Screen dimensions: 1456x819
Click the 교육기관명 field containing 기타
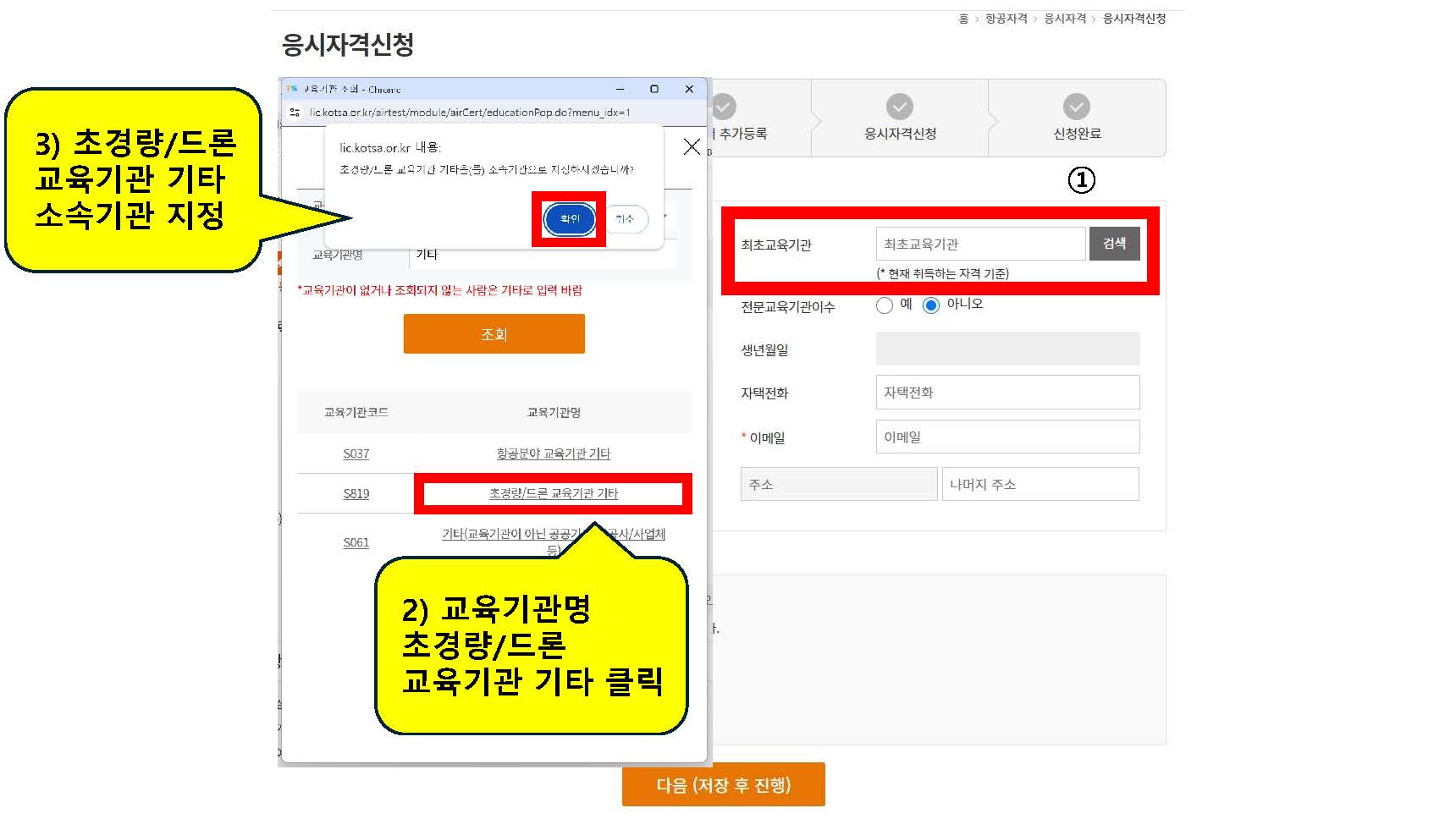click(x=544, y=255)
